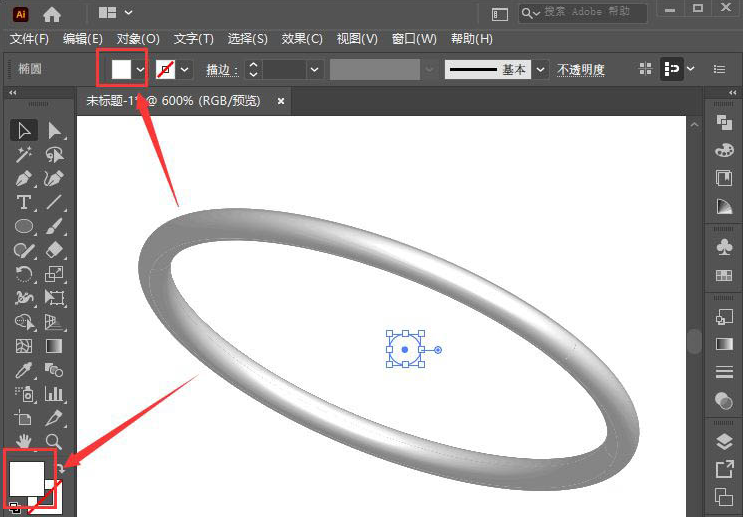Click the large white fill box in toolbar
The image size is (743, 517).
click(x=27, y=479)
